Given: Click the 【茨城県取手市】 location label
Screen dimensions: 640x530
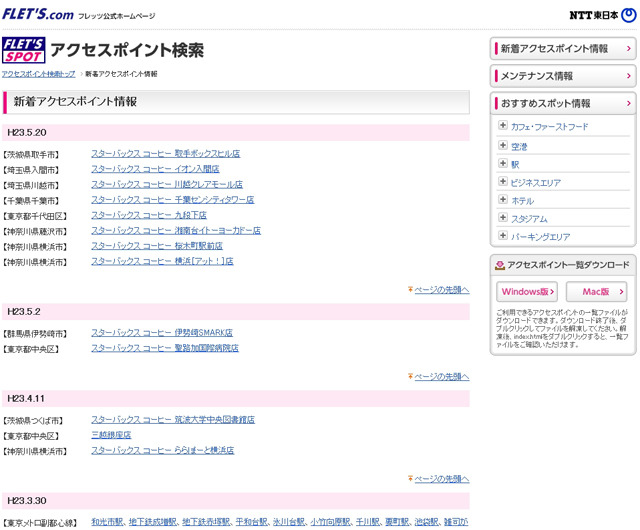Looking at the screenshot, I should click(x=31, y=155).
